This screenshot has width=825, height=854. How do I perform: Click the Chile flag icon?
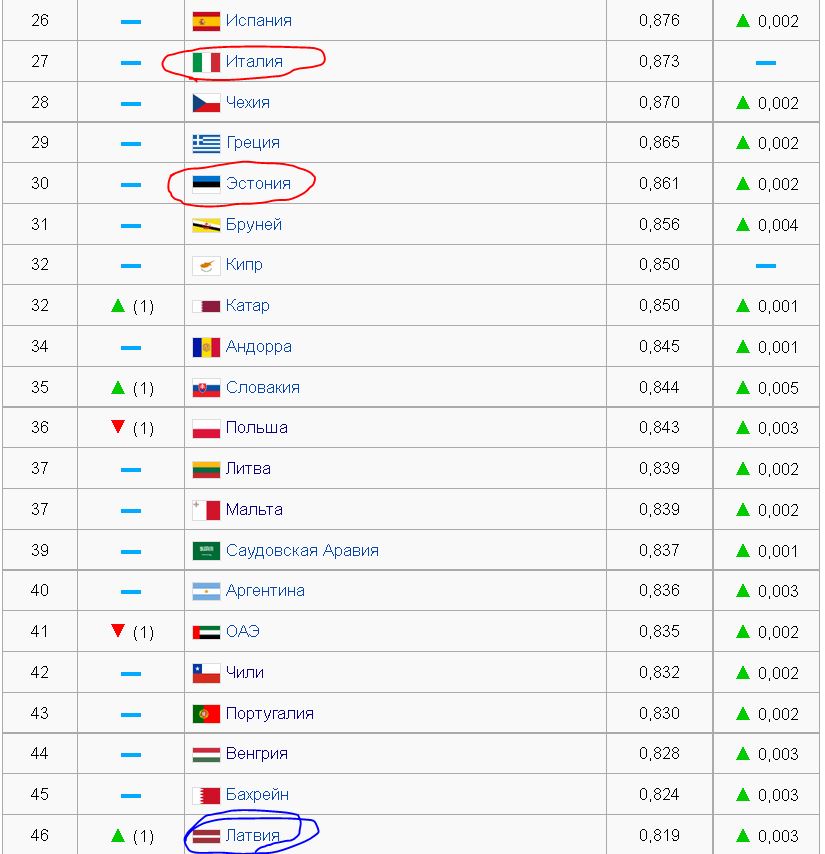pos(206,673)
